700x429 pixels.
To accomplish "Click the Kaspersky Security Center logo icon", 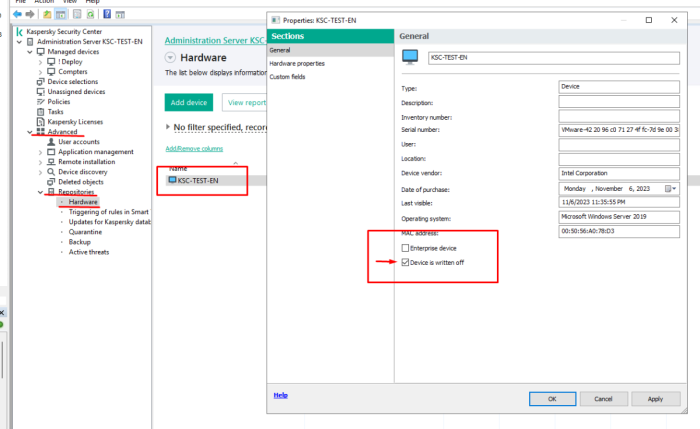I will pyautogui.click(x=19, y=32).
